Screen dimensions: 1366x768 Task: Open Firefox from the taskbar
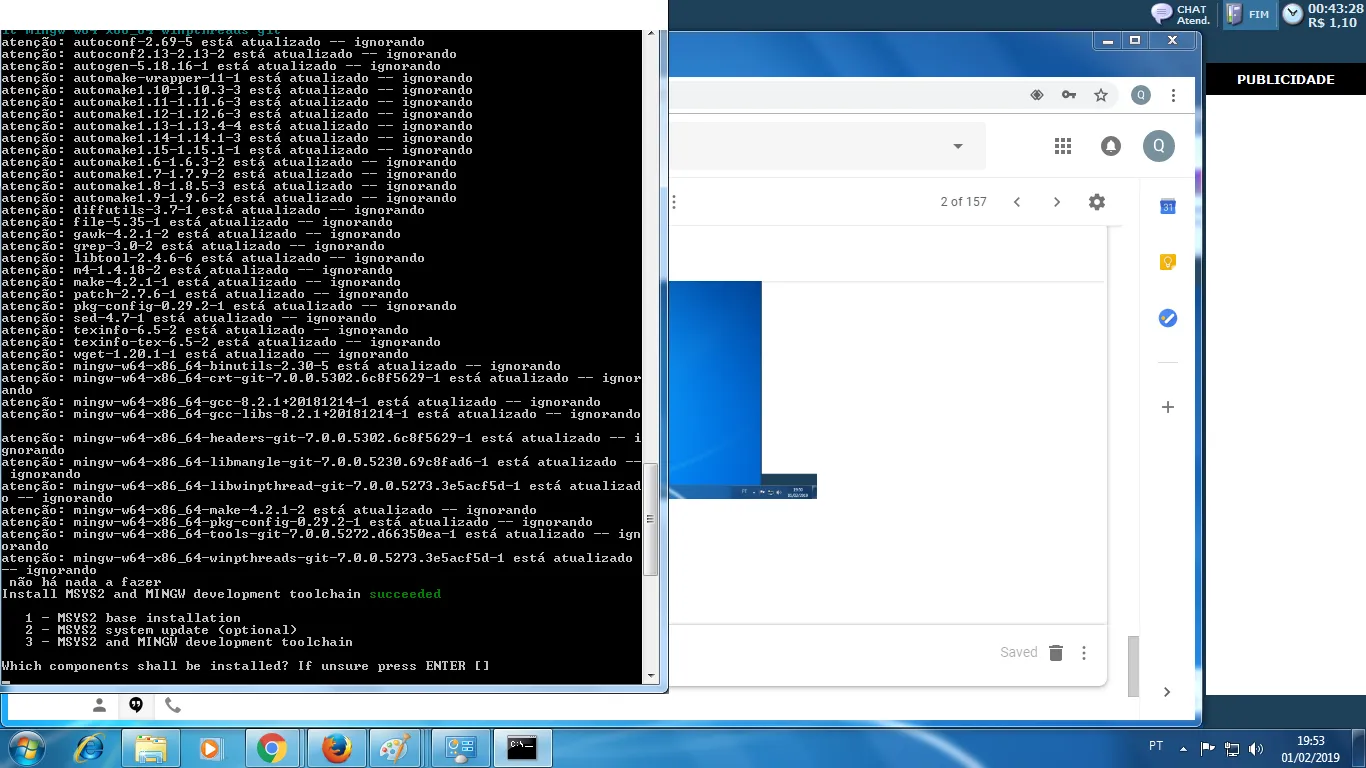click(x=337, y=748)
